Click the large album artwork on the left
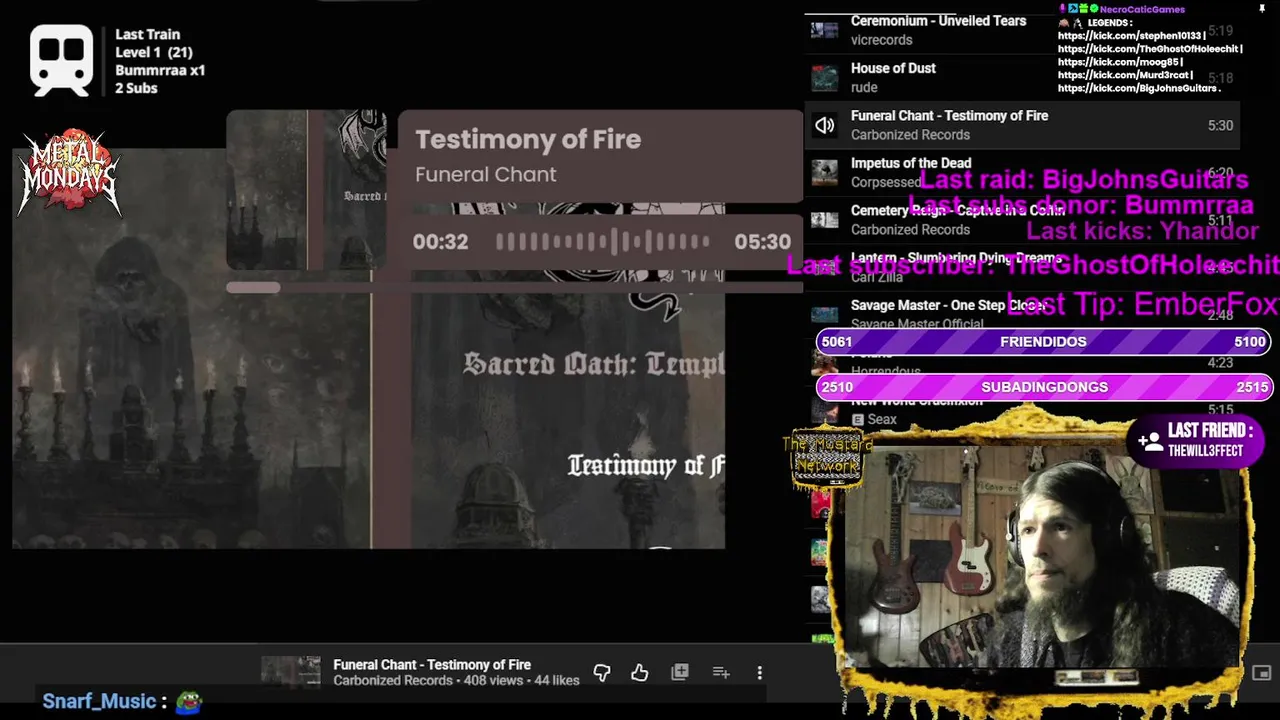 tap(368, 348)
